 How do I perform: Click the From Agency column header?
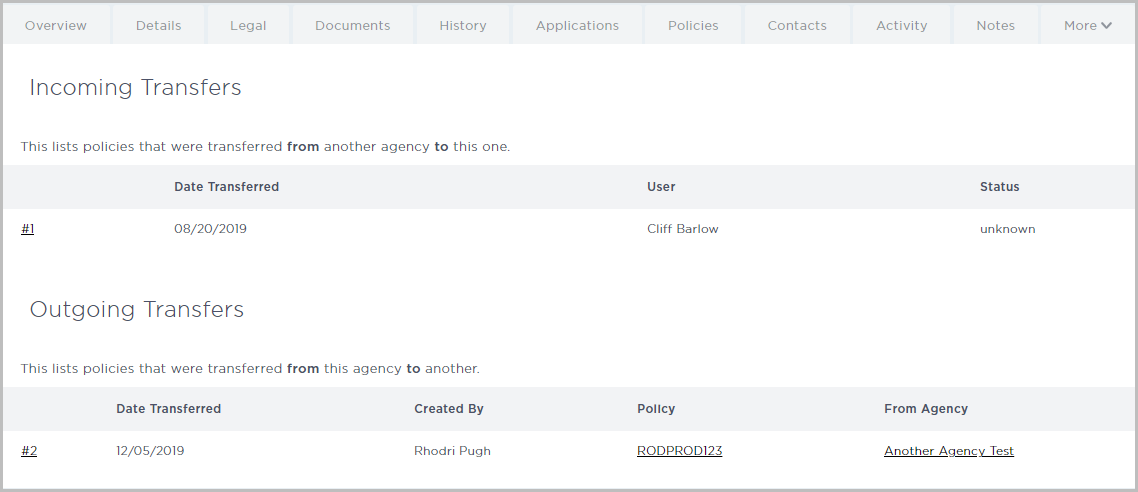926,409
